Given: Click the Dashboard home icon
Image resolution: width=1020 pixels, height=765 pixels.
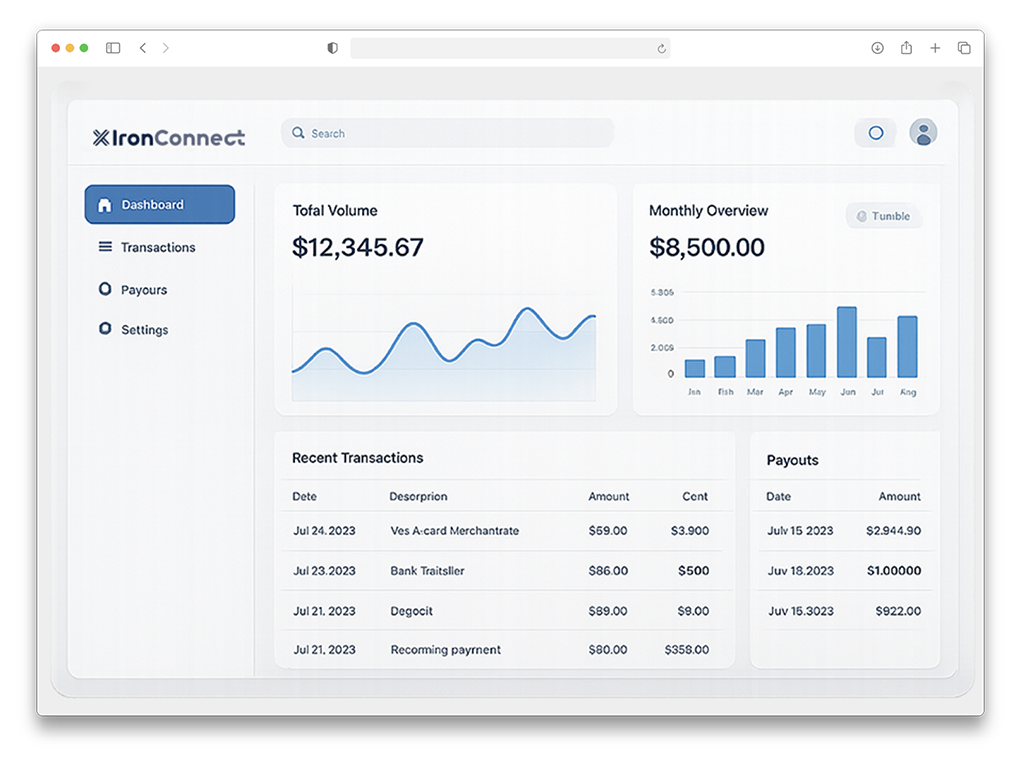Looking at the screenshot, I should pyautogui.click(x=104, y=205).
